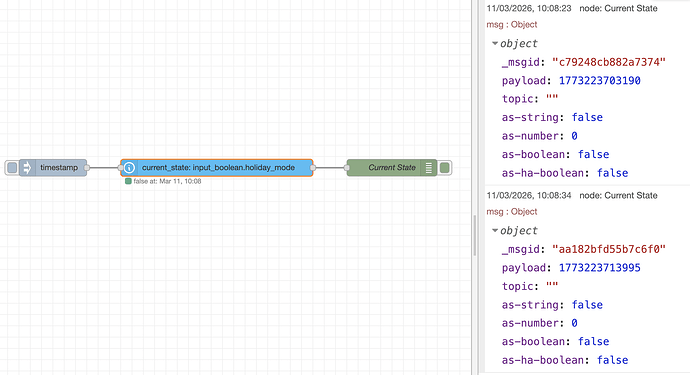Select the Current State debug node
The image size is (690, 375).
point(392,168)
